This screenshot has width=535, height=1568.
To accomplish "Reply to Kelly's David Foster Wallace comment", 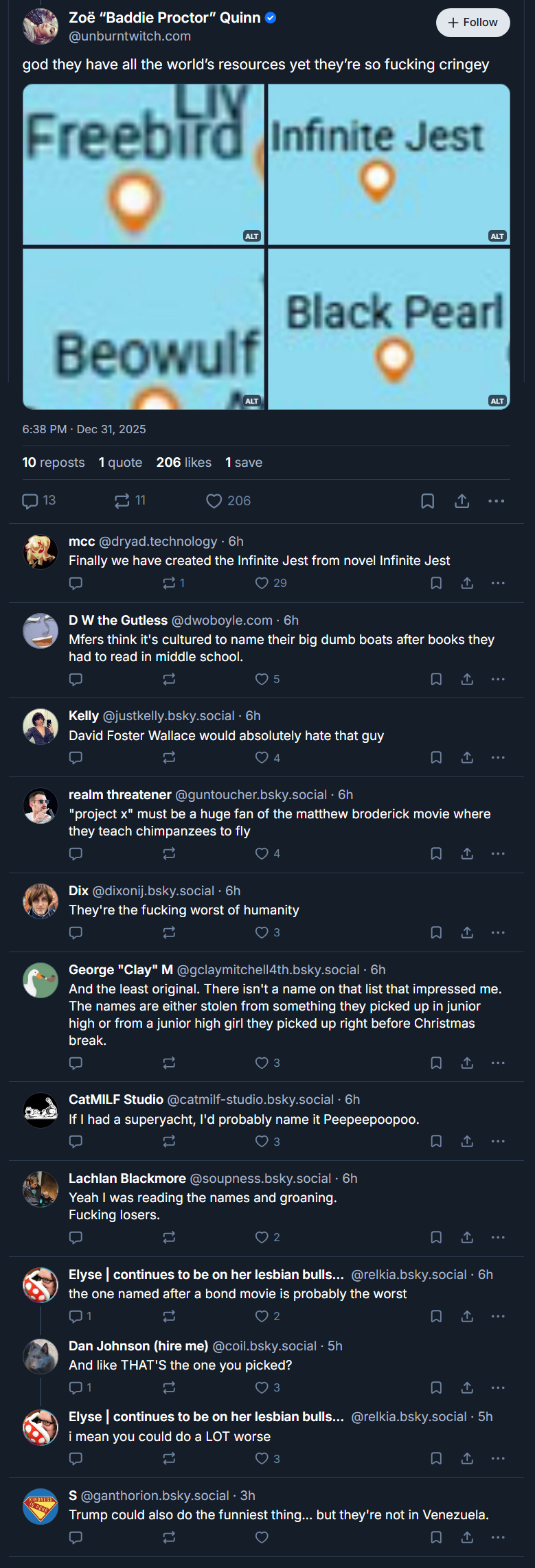I will (x=76, y=757).
